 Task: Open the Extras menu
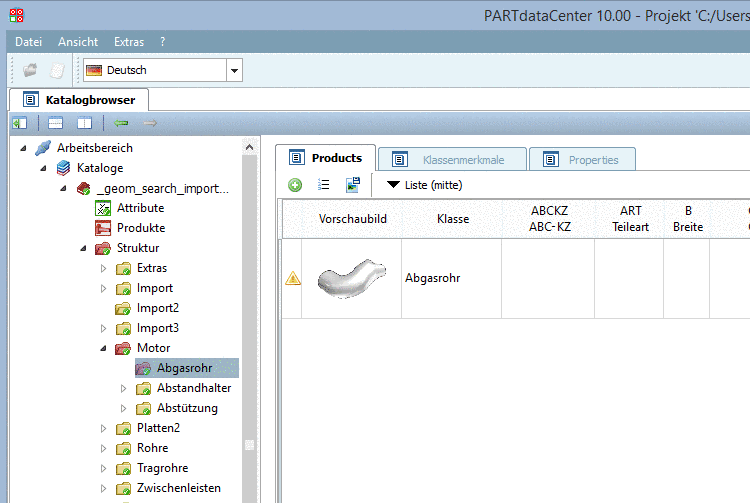[129, 42]
